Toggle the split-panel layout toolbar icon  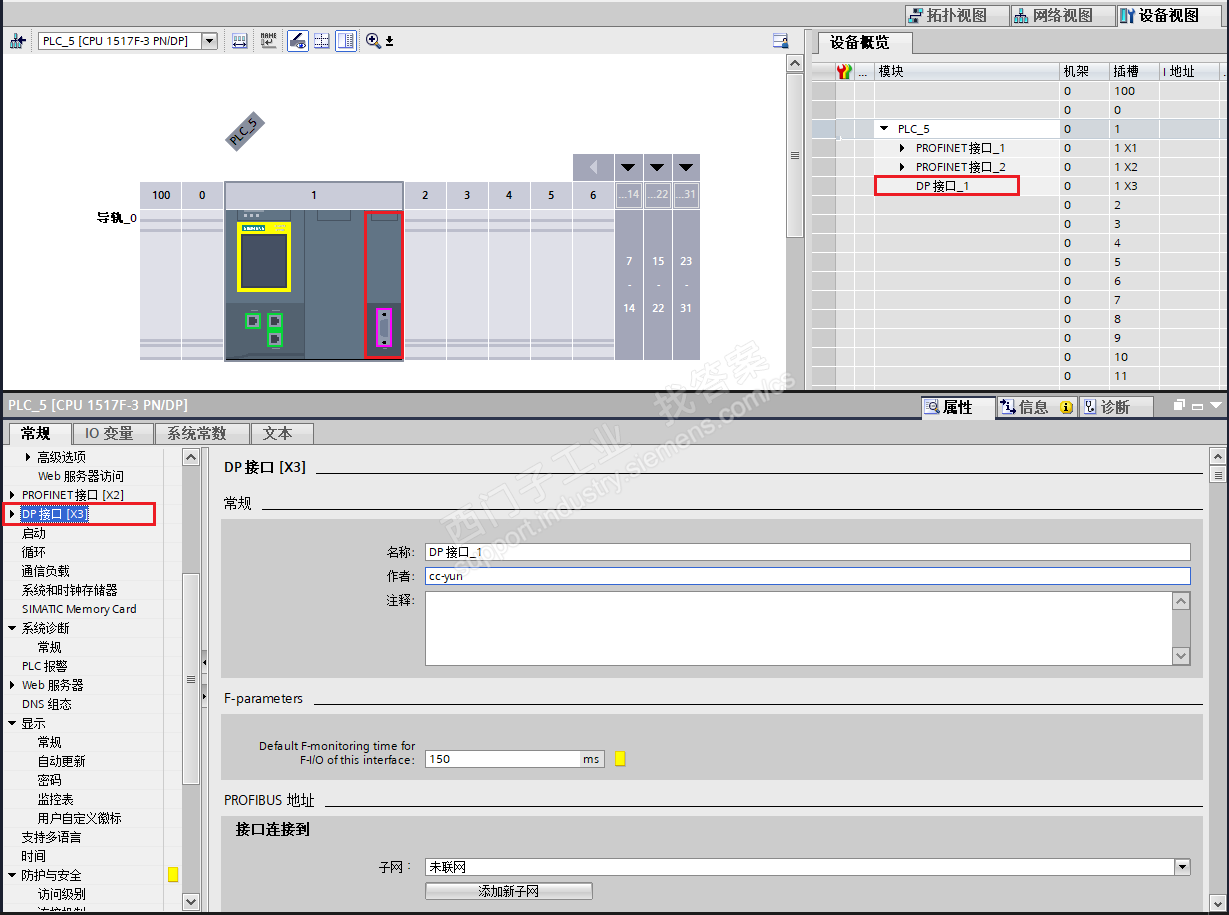pyautogui.click(x=346, y=41)
